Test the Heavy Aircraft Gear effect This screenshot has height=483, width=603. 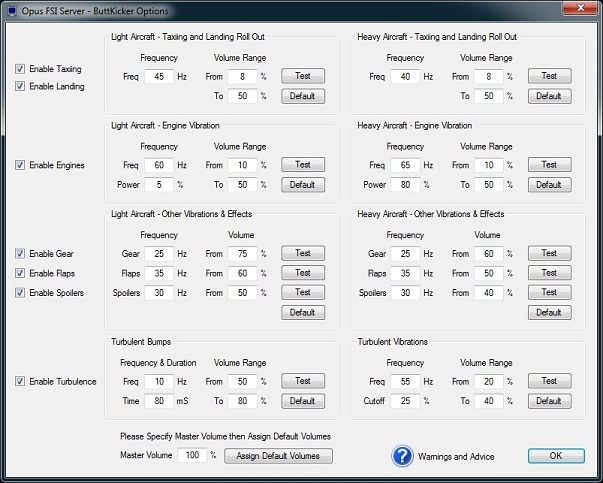(x=549, y=253)
